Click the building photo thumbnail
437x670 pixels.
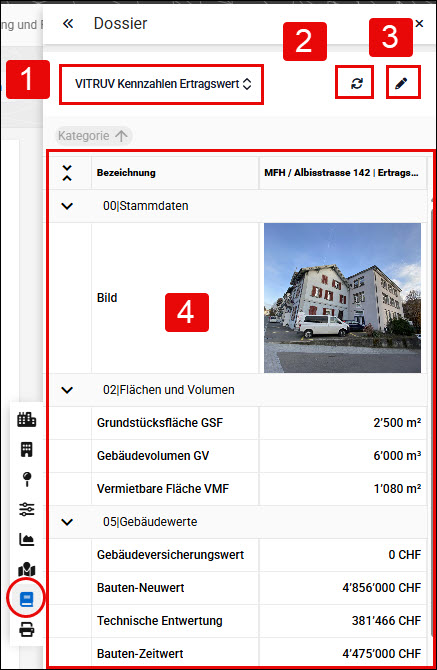(x=342, y=298)
